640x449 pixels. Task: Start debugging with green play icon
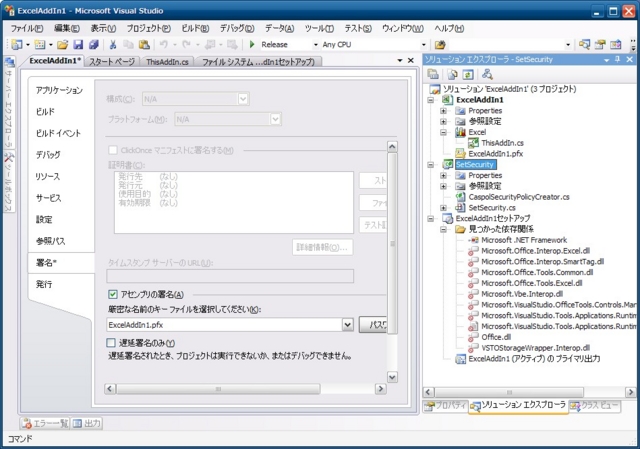tap(252, 44)
